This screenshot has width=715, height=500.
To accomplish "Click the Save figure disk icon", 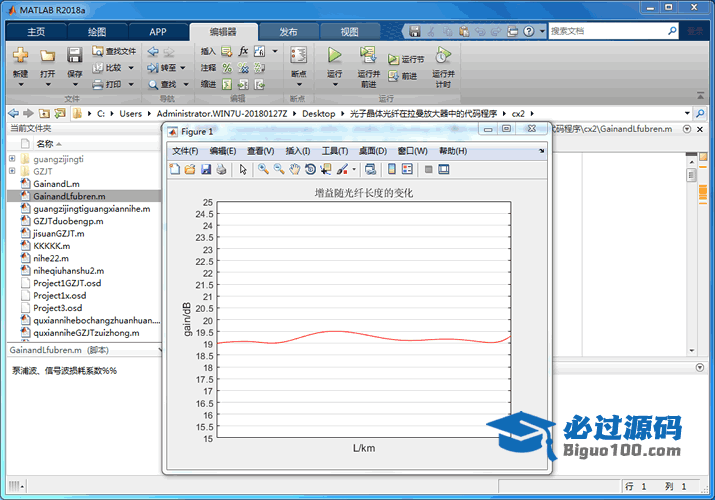I will (206, 170).
